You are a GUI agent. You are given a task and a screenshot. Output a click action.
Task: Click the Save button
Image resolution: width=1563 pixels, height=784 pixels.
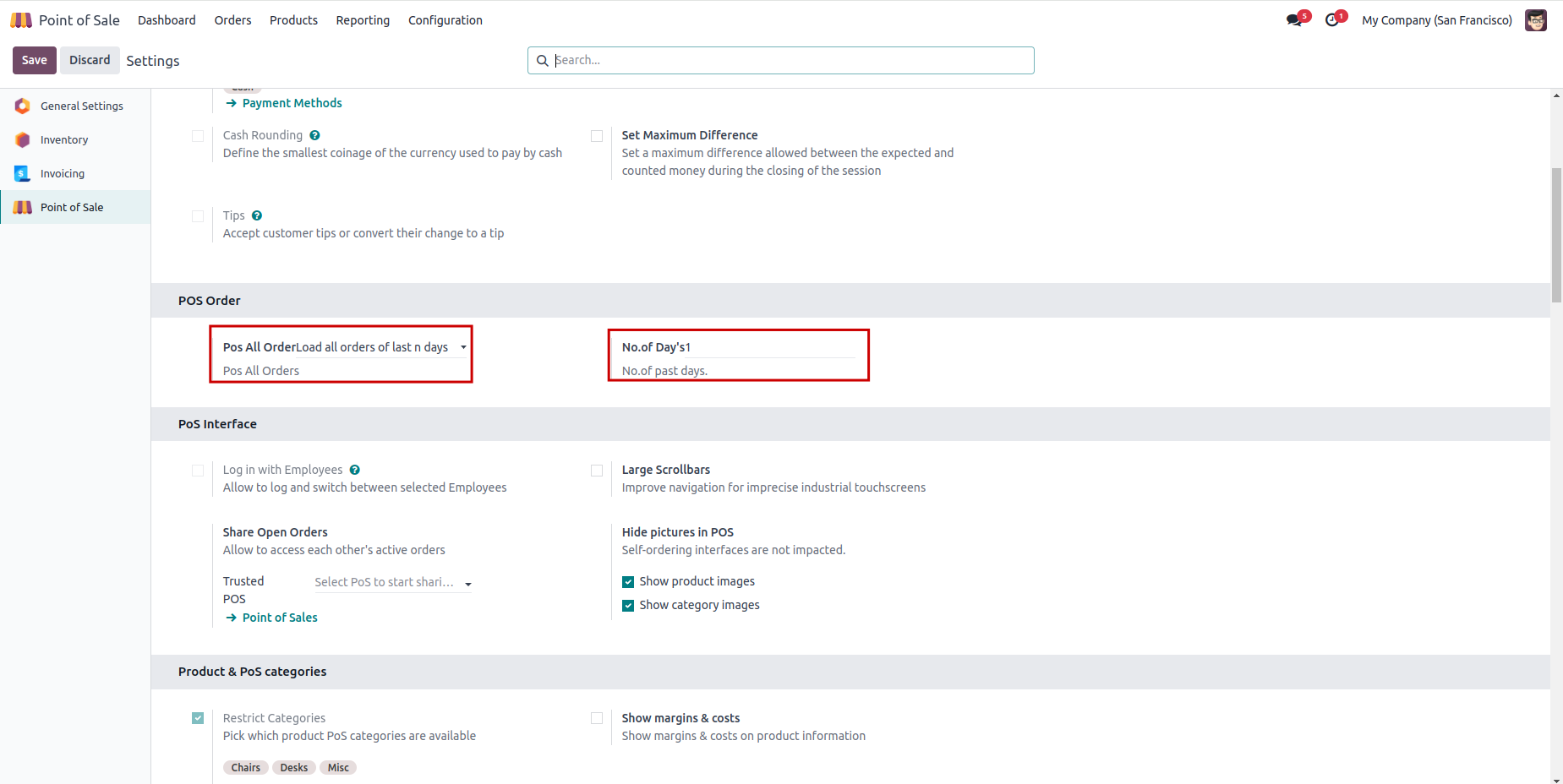(35, 60)
